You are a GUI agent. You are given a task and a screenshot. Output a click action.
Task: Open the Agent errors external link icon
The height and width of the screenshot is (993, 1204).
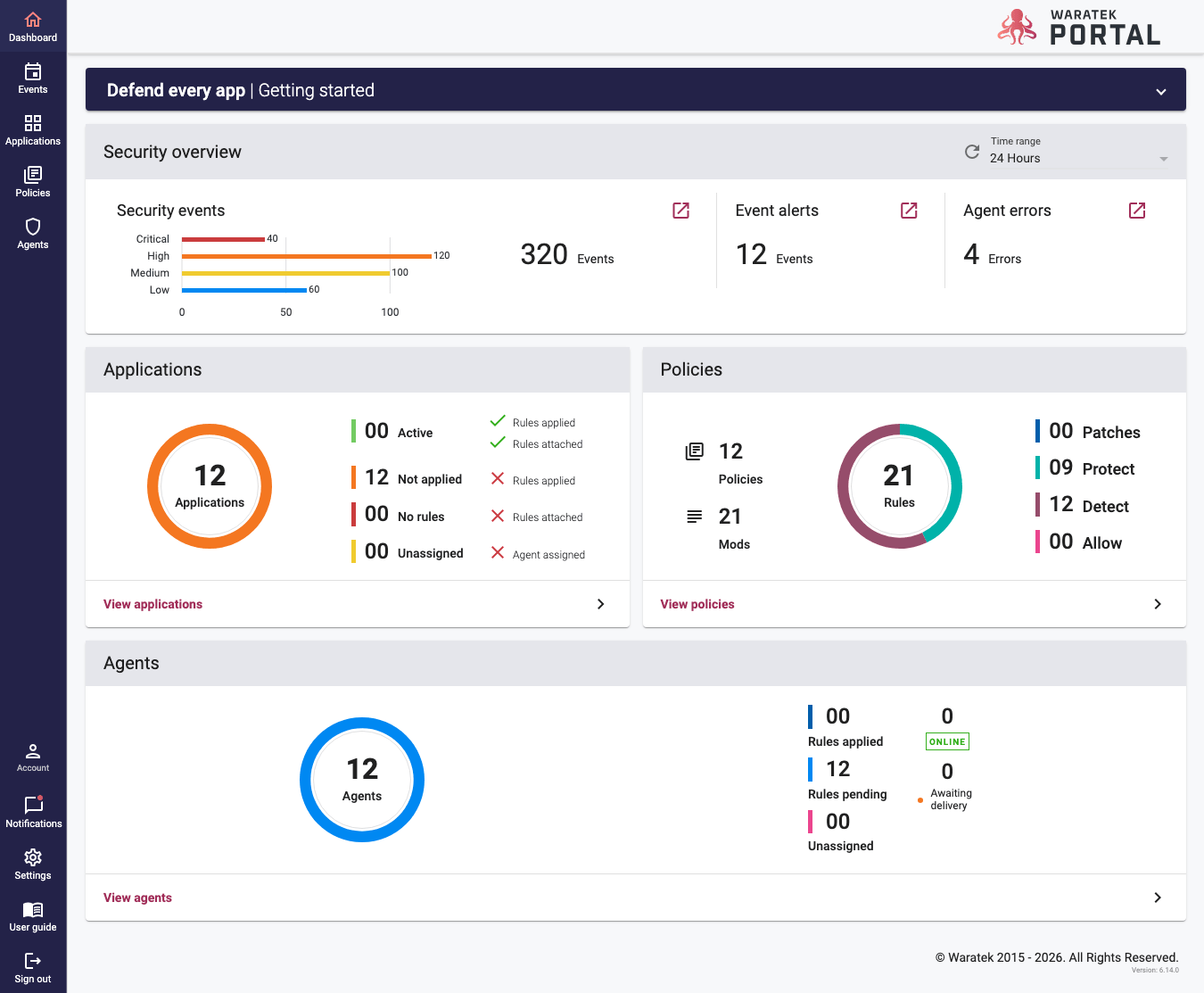[1137, 211]
